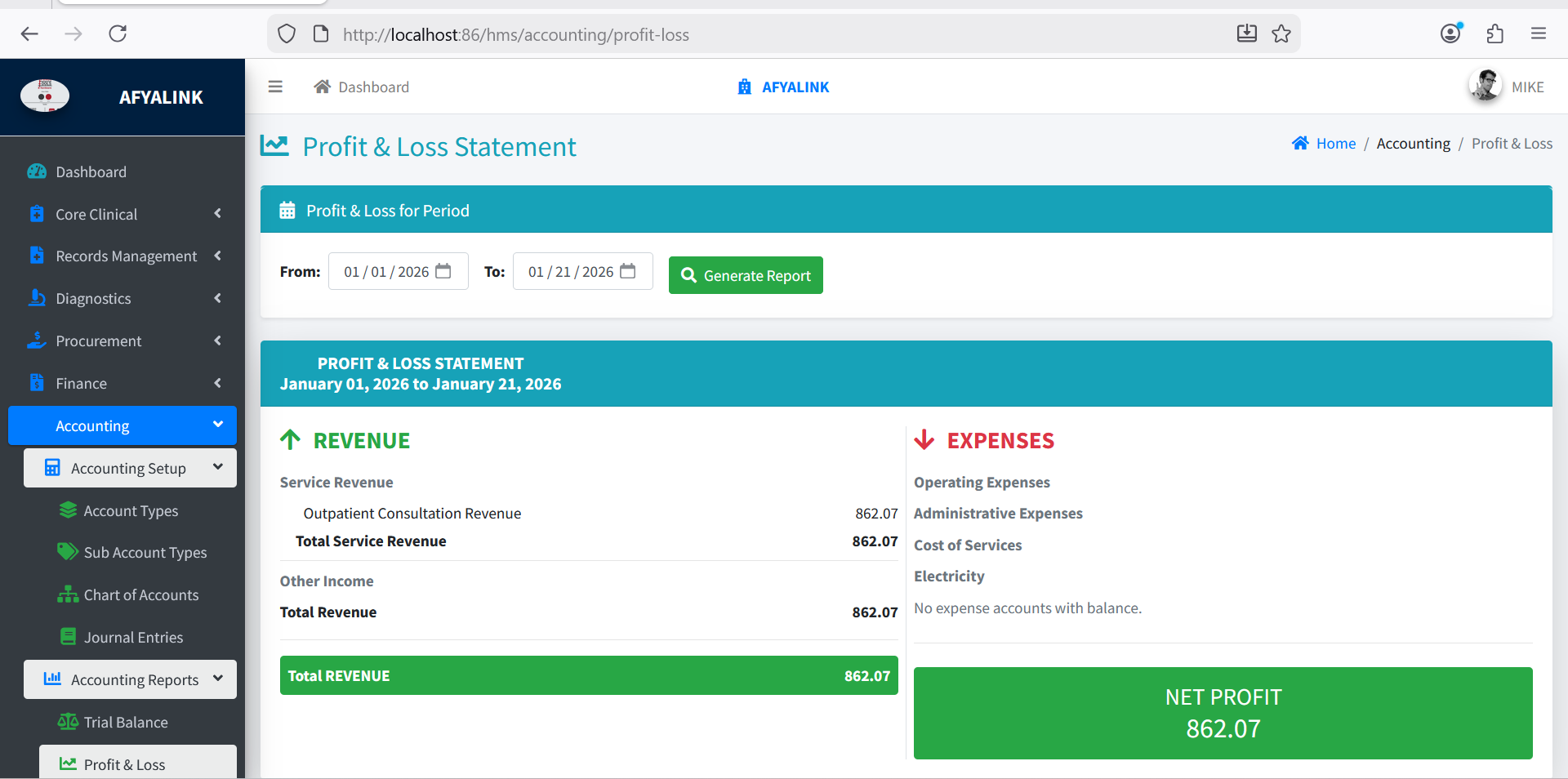Expand the Records Management menu
This screenshot has width=1568, height=779.
point(122,256)
